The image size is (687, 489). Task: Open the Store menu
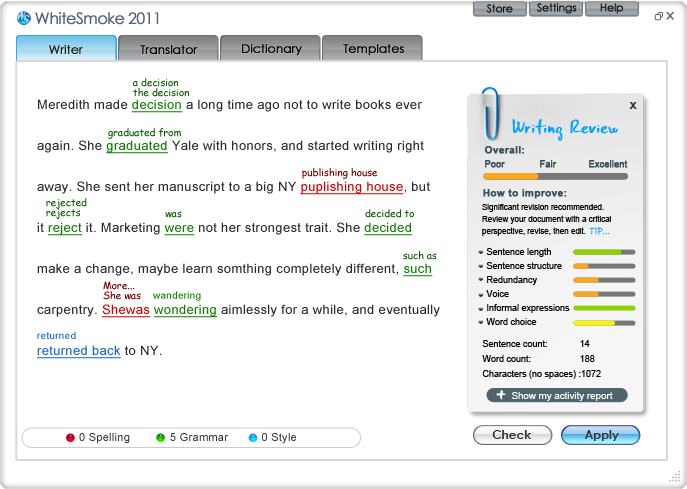pos(499,8)
